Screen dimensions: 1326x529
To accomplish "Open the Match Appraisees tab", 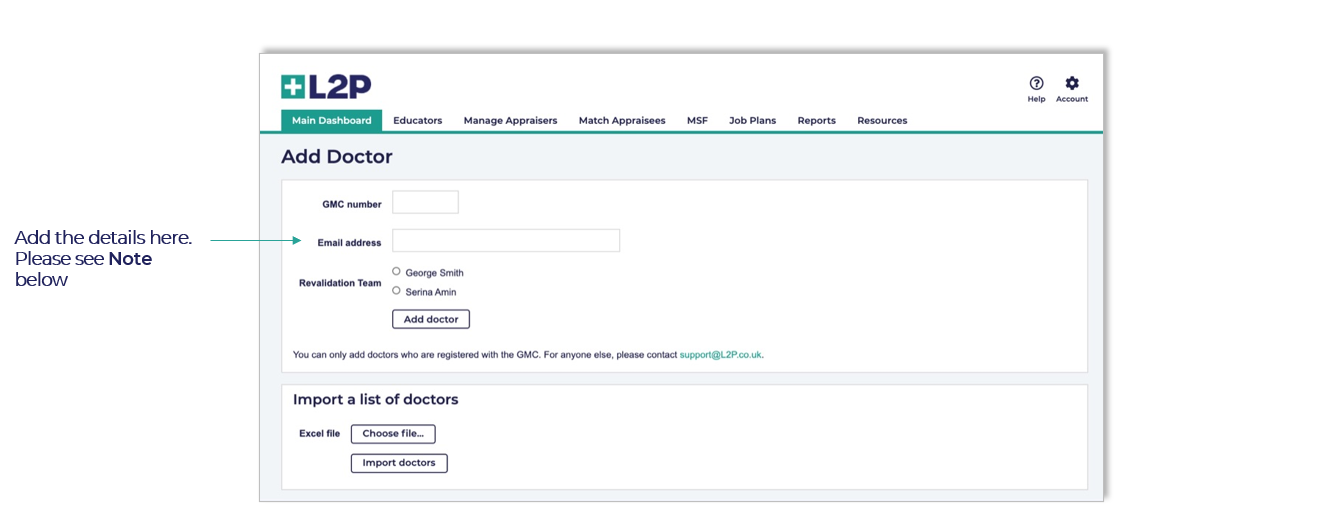I will [x=621, y=121].
